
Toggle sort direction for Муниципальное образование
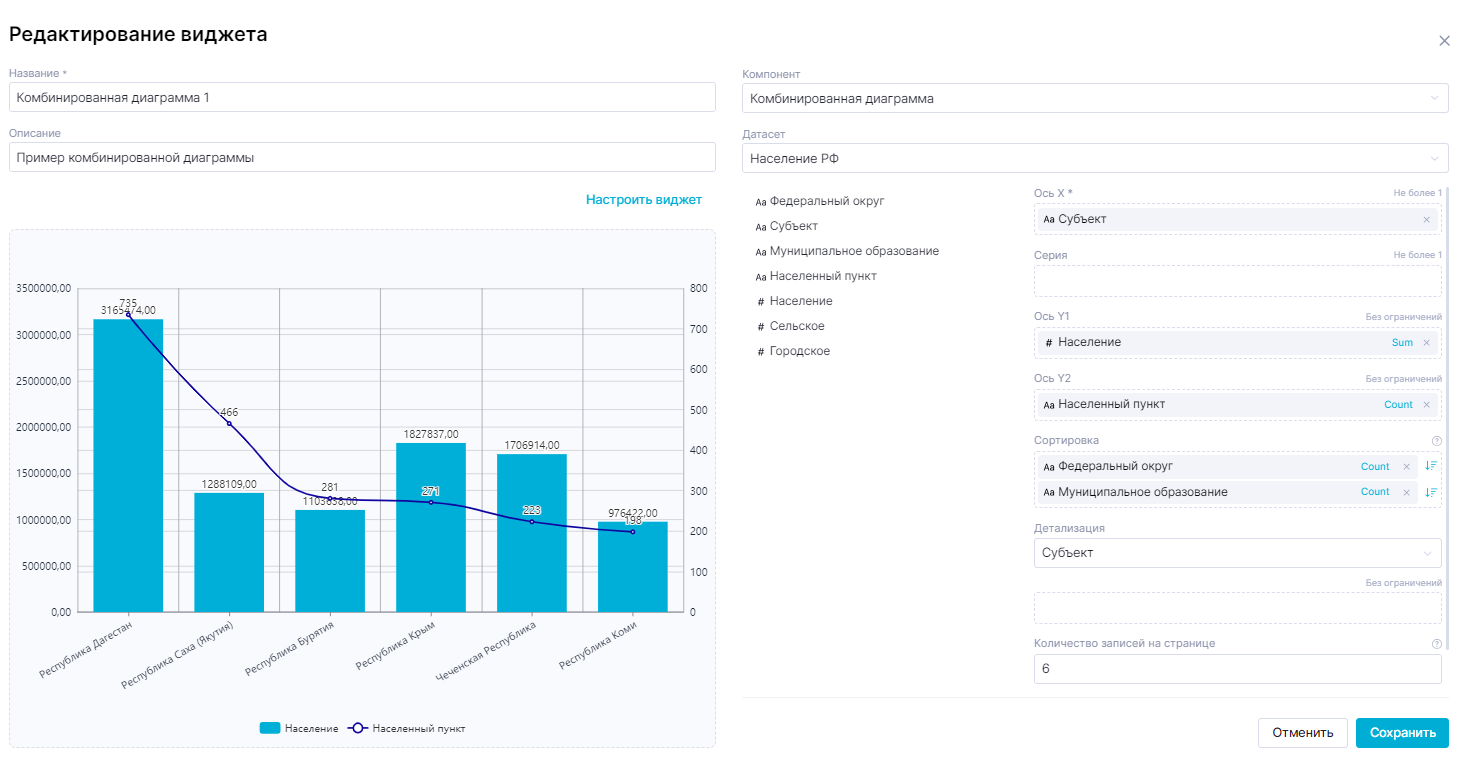tap(1431, 492)
